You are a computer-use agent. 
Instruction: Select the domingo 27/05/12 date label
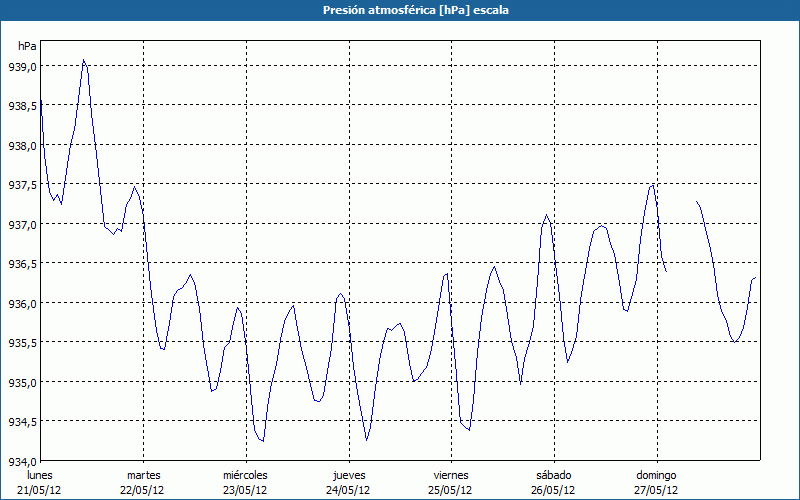coord(657,482)
